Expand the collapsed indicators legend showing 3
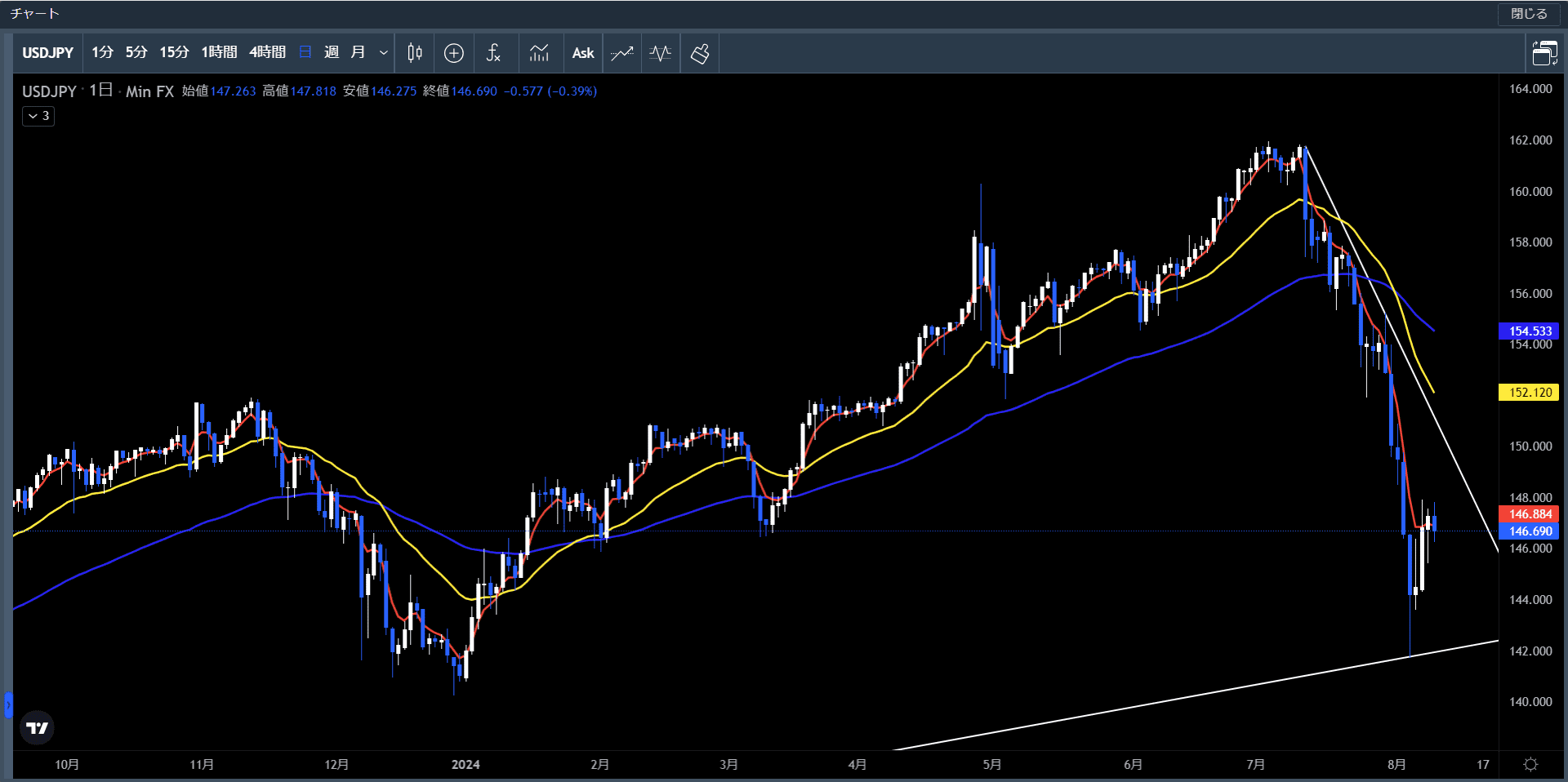The image size is (1568, 782). coord(38,116)
